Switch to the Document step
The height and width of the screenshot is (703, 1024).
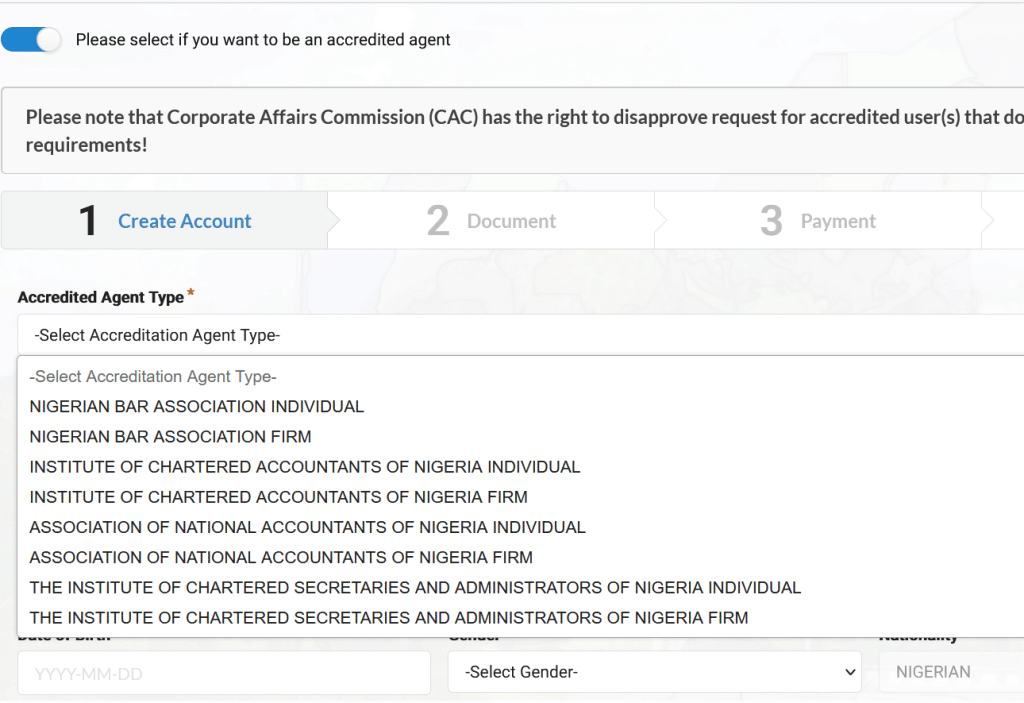pos(491,219)
